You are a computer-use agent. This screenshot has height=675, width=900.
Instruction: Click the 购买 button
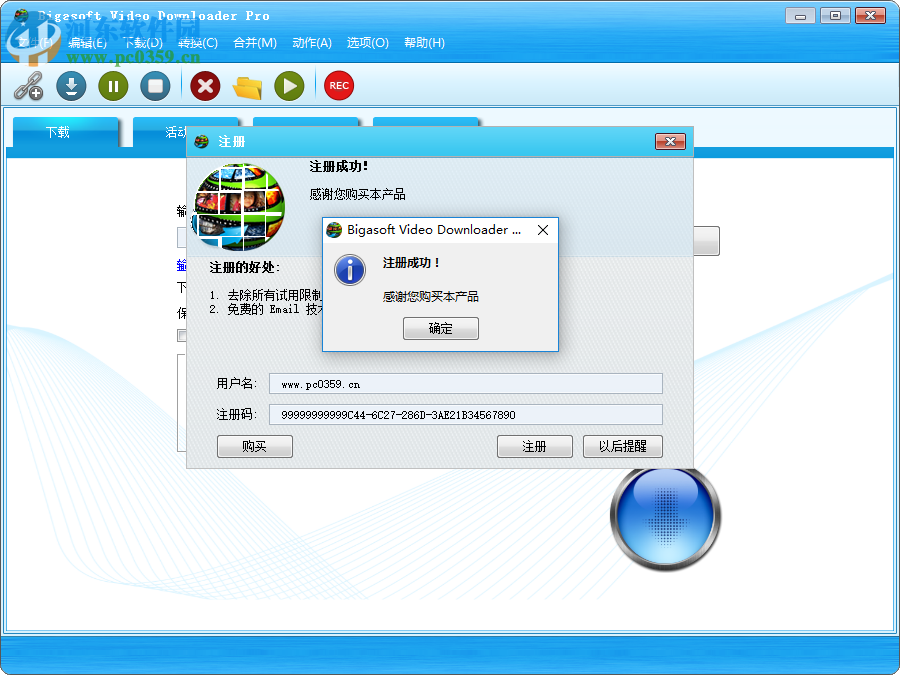tap(254, 446)
